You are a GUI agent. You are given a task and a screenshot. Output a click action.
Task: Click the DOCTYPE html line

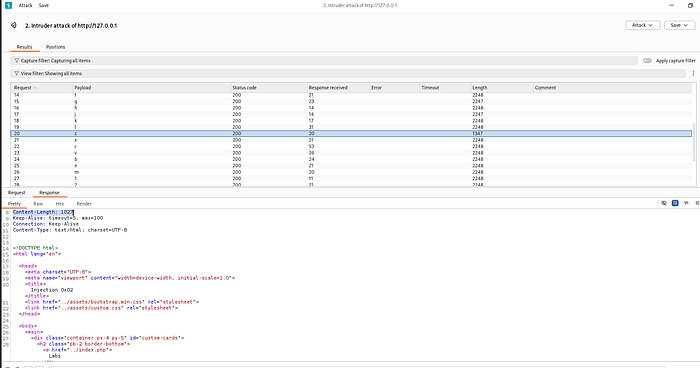pos(36,248)
